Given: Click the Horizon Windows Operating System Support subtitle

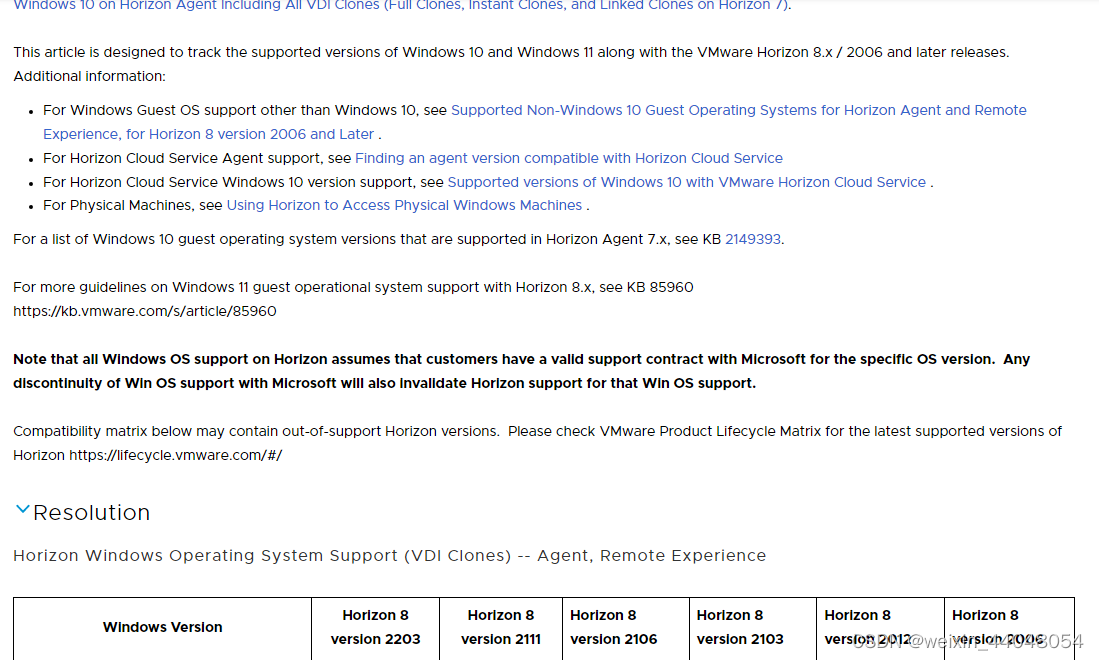Looking at the screenshot, I should pos(389,556).
